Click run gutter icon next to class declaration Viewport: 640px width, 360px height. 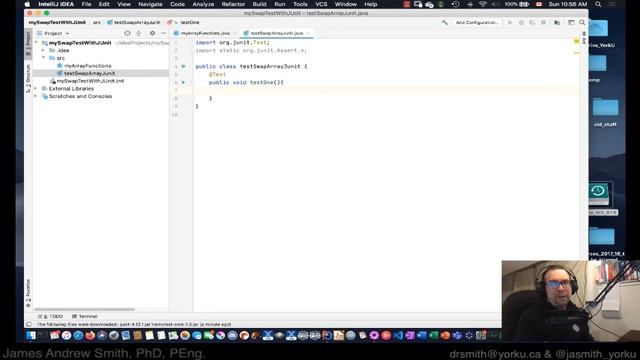coord(183,66)
